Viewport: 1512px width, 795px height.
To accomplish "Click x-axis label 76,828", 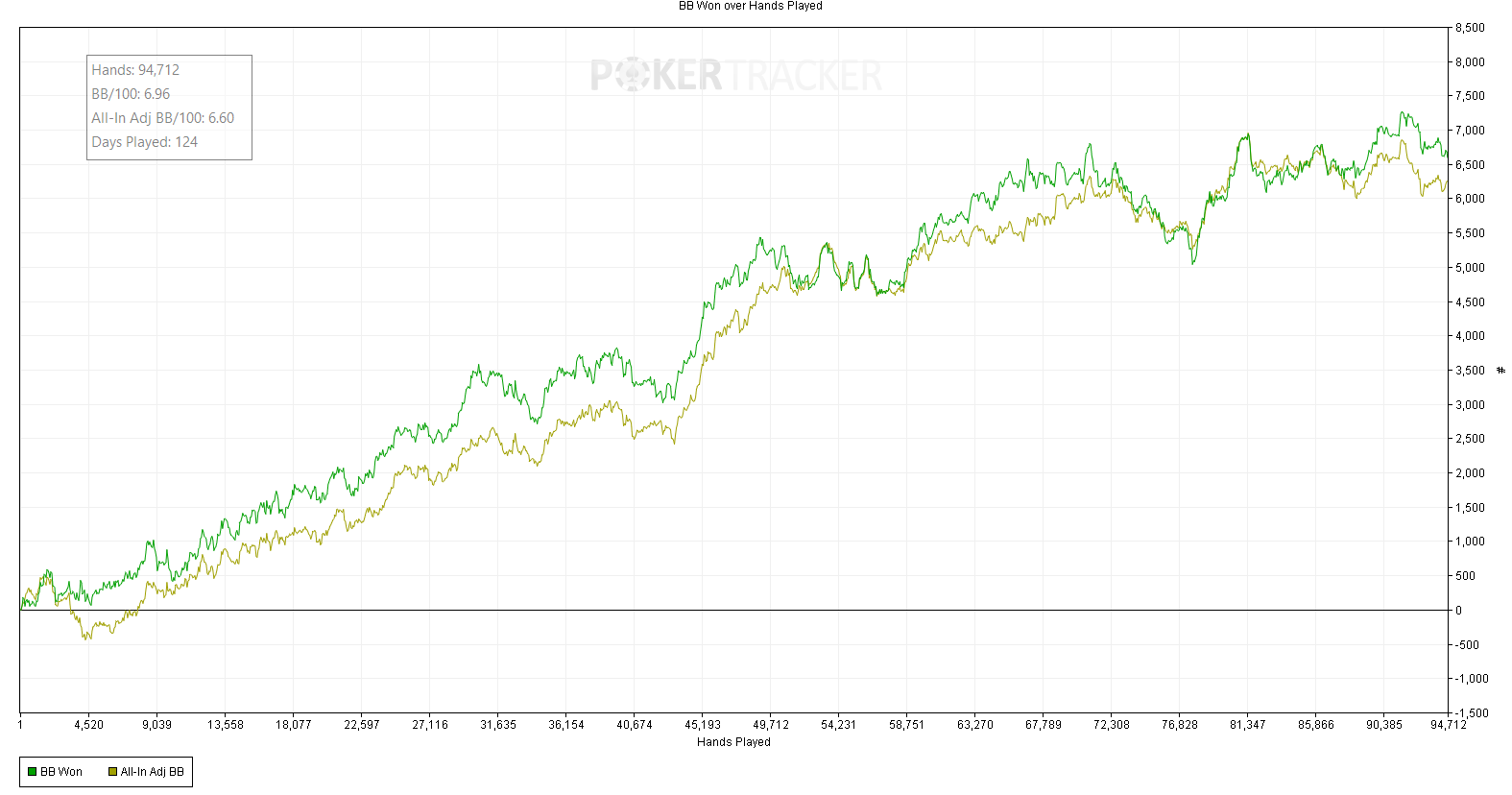I will click(1179, 725).
